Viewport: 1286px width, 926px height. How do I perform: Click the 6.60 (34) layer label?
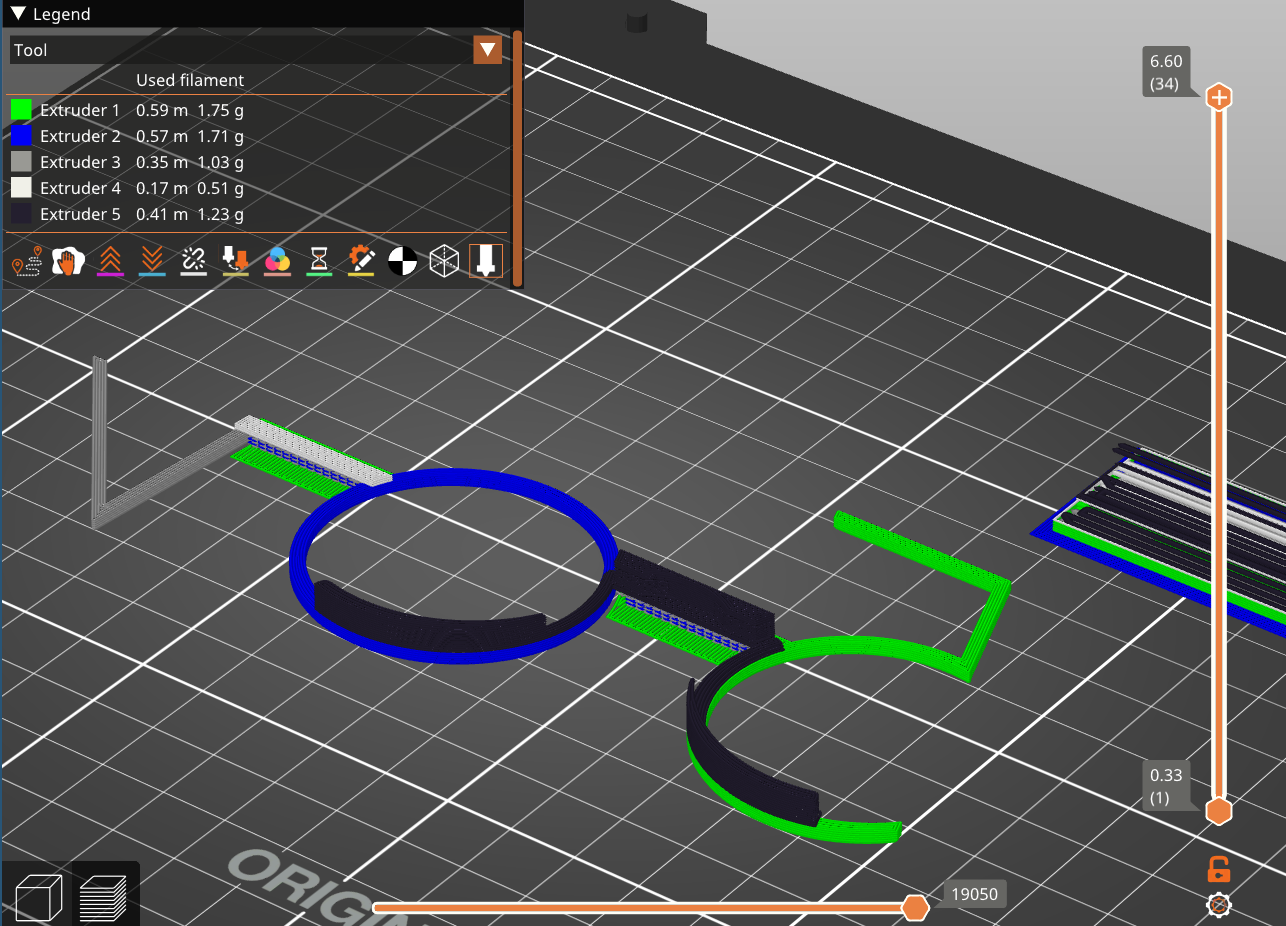point(1166,73)
